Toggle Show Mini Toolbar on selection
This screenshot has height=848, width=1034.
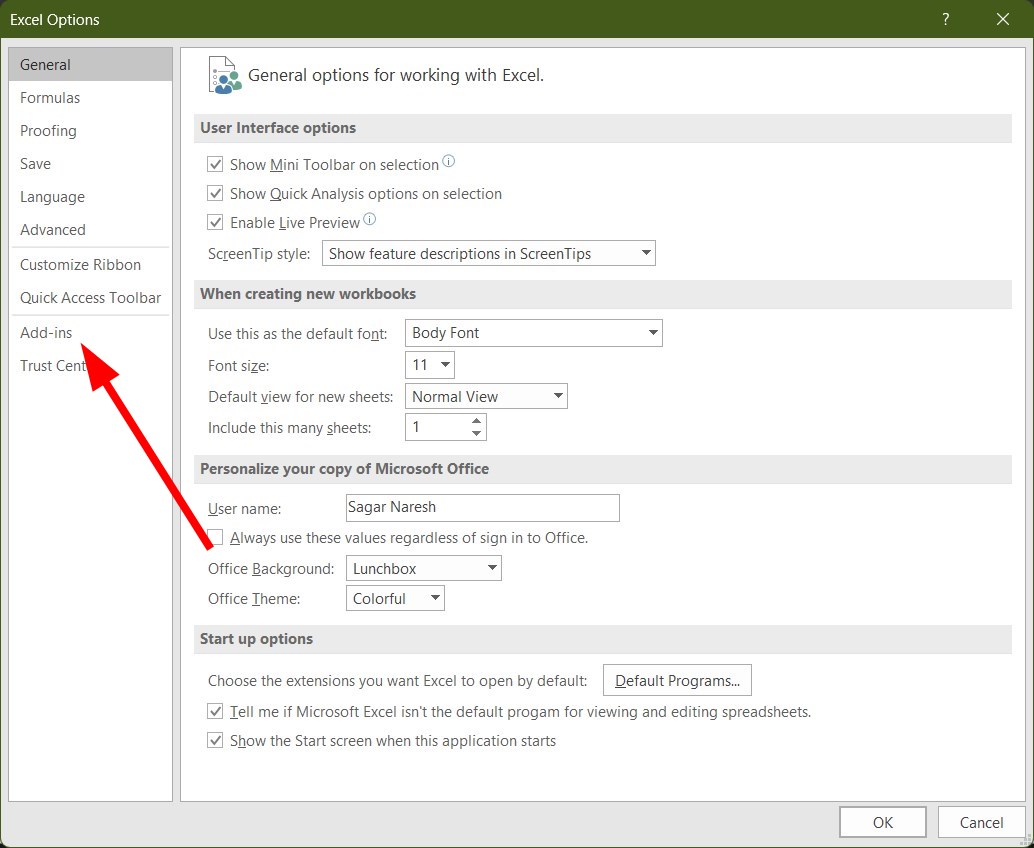(215, 164)
